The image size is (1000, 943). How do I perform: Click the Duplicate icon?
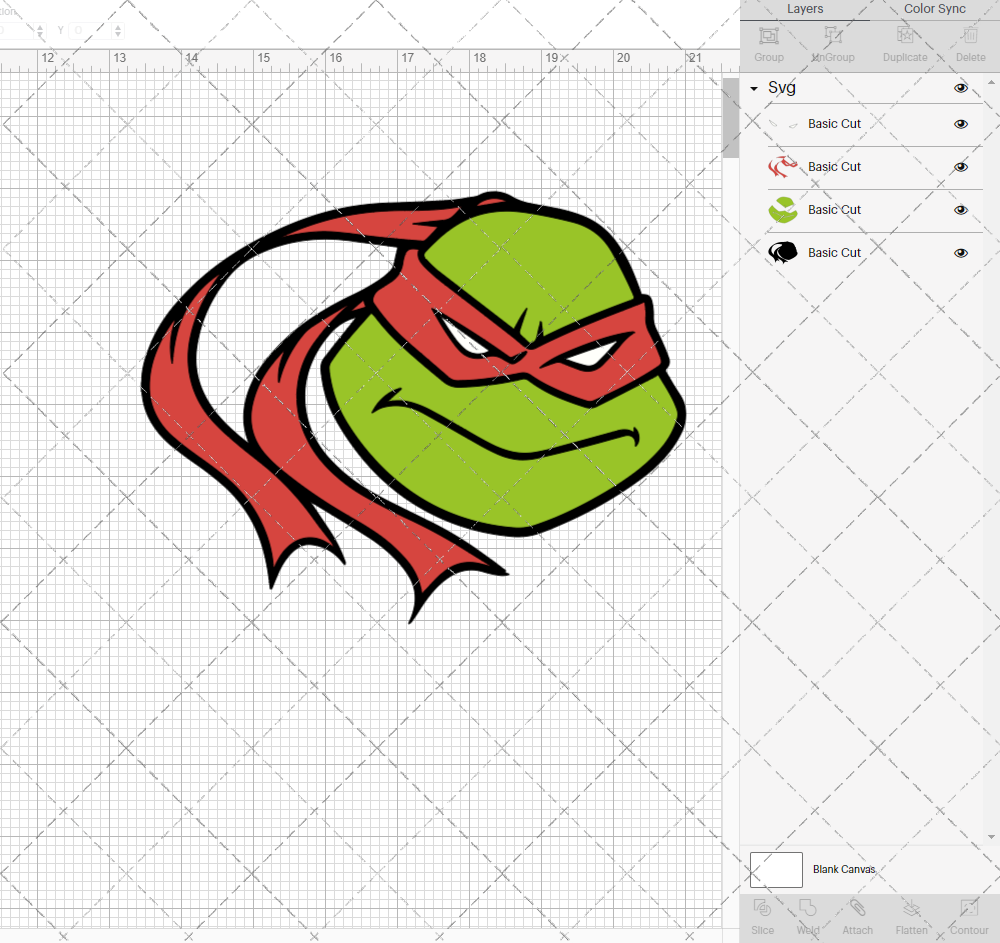(905, 36)
